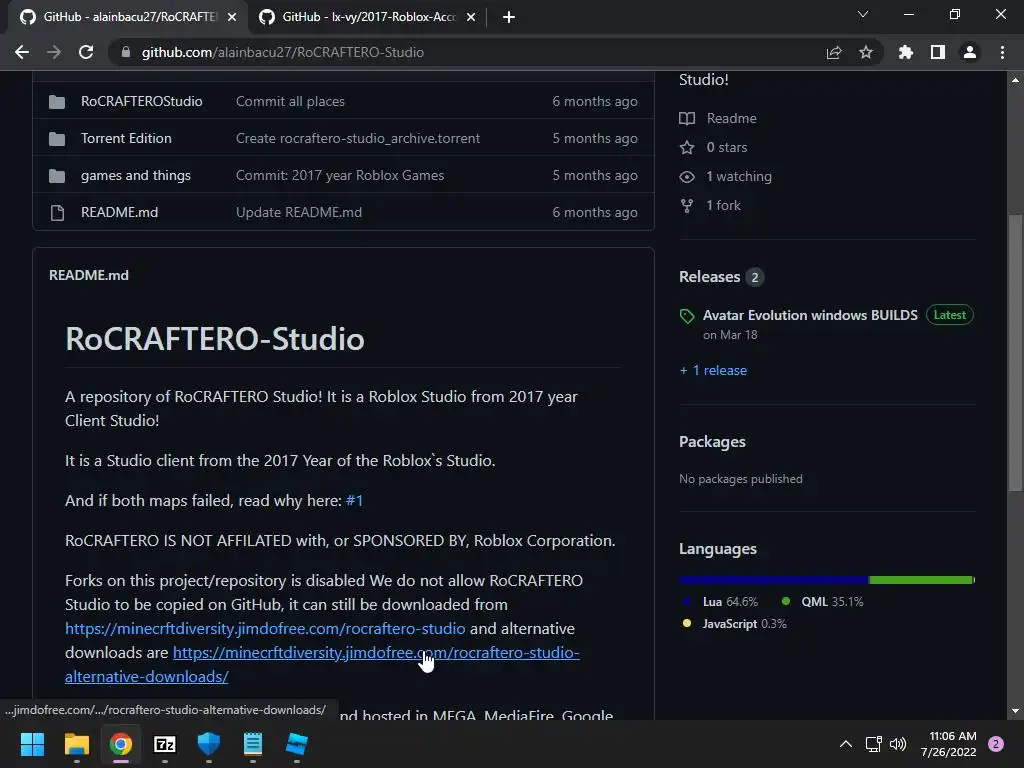Switch to the lx-vy/2017-Roblox-Acc tab

pos(367,17)
